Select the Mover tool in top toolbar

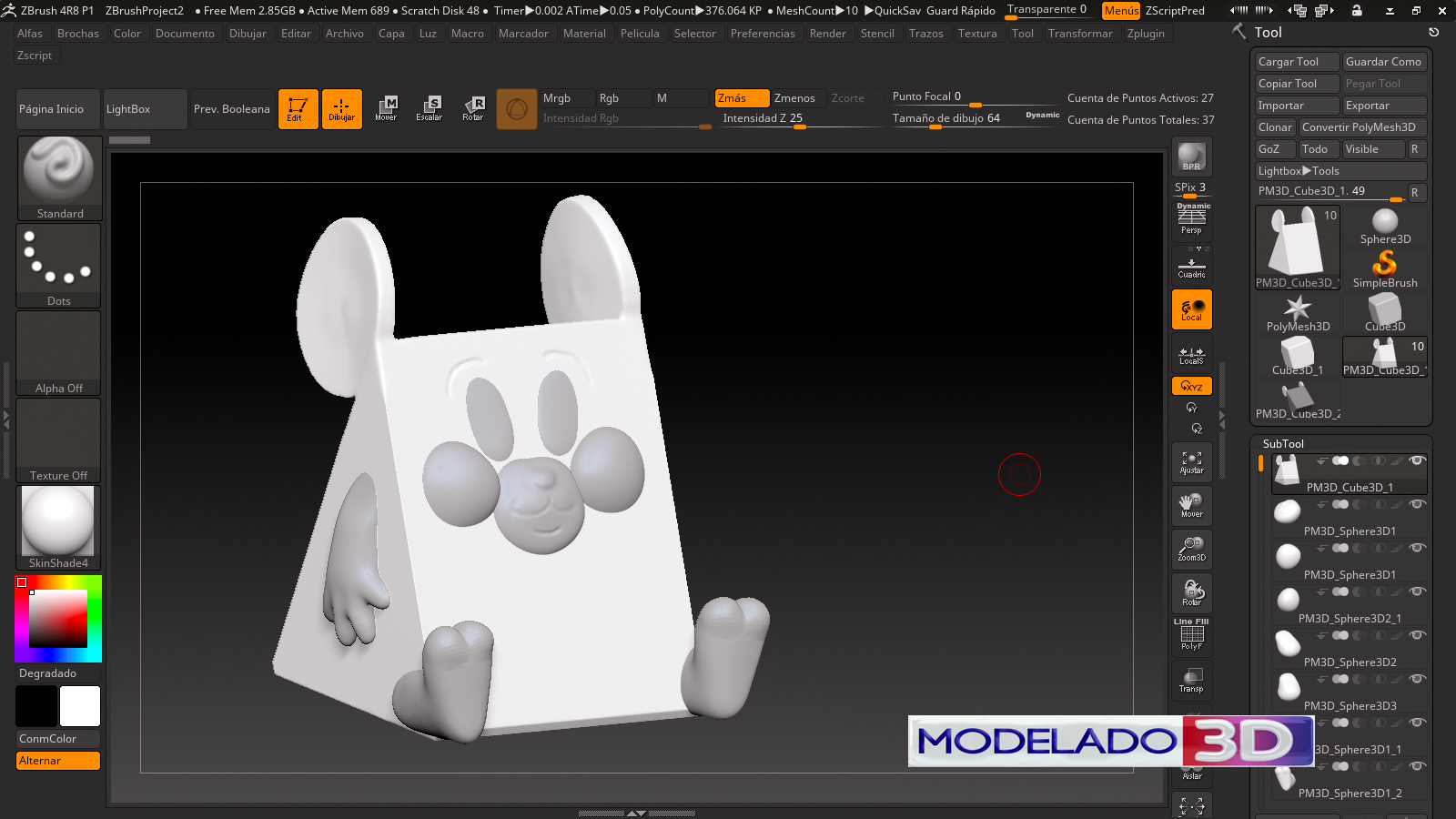[386, 108]
